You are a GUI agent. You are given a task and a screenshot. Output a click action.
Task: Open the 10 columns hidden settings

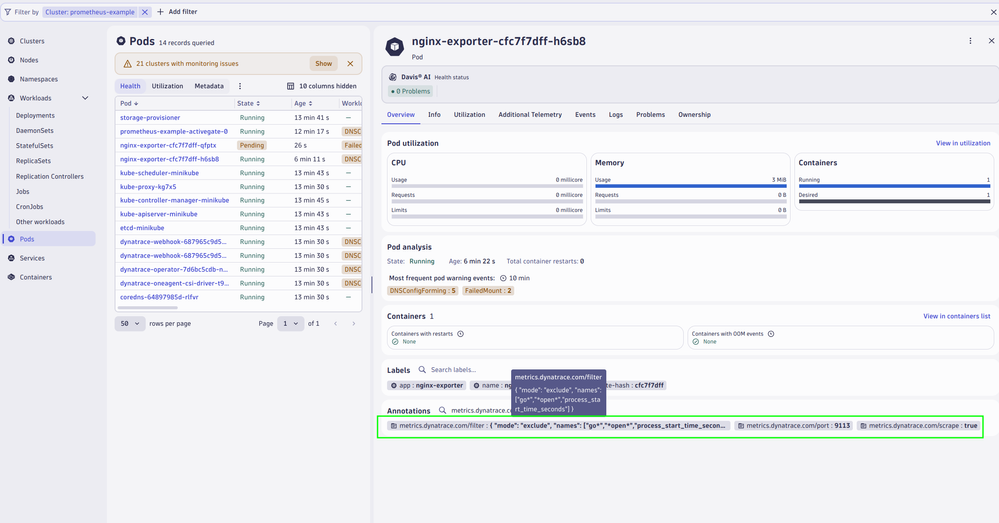(321, 86)
